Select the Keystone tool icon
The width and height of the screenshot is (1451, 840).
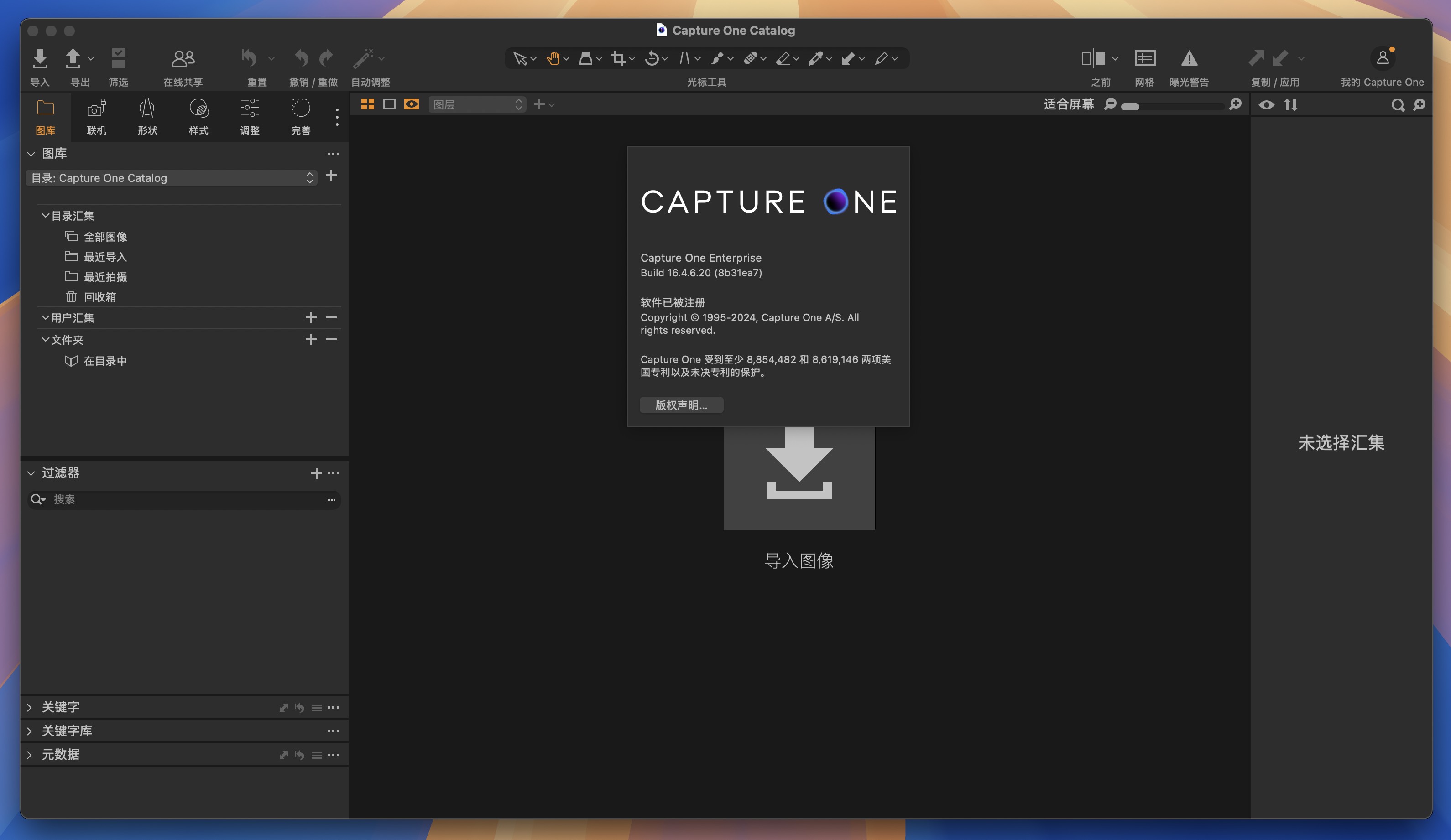684,59
